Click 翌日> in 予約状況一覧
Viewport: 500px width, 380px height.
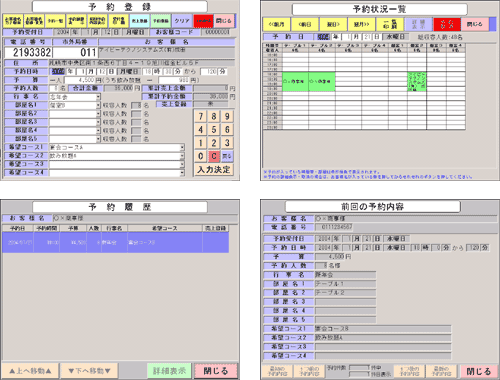tap(333, 24)
